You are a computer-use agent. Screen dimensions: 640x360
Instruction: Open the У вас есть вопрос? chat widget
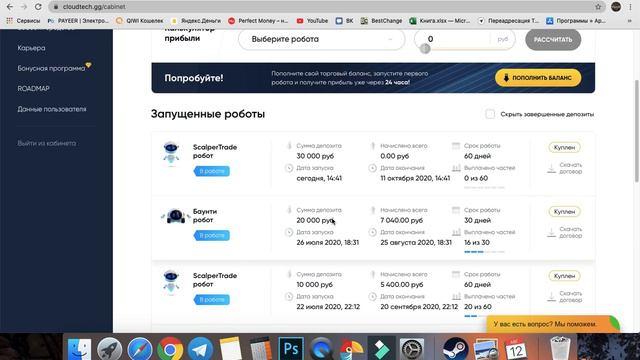[553, 324]
